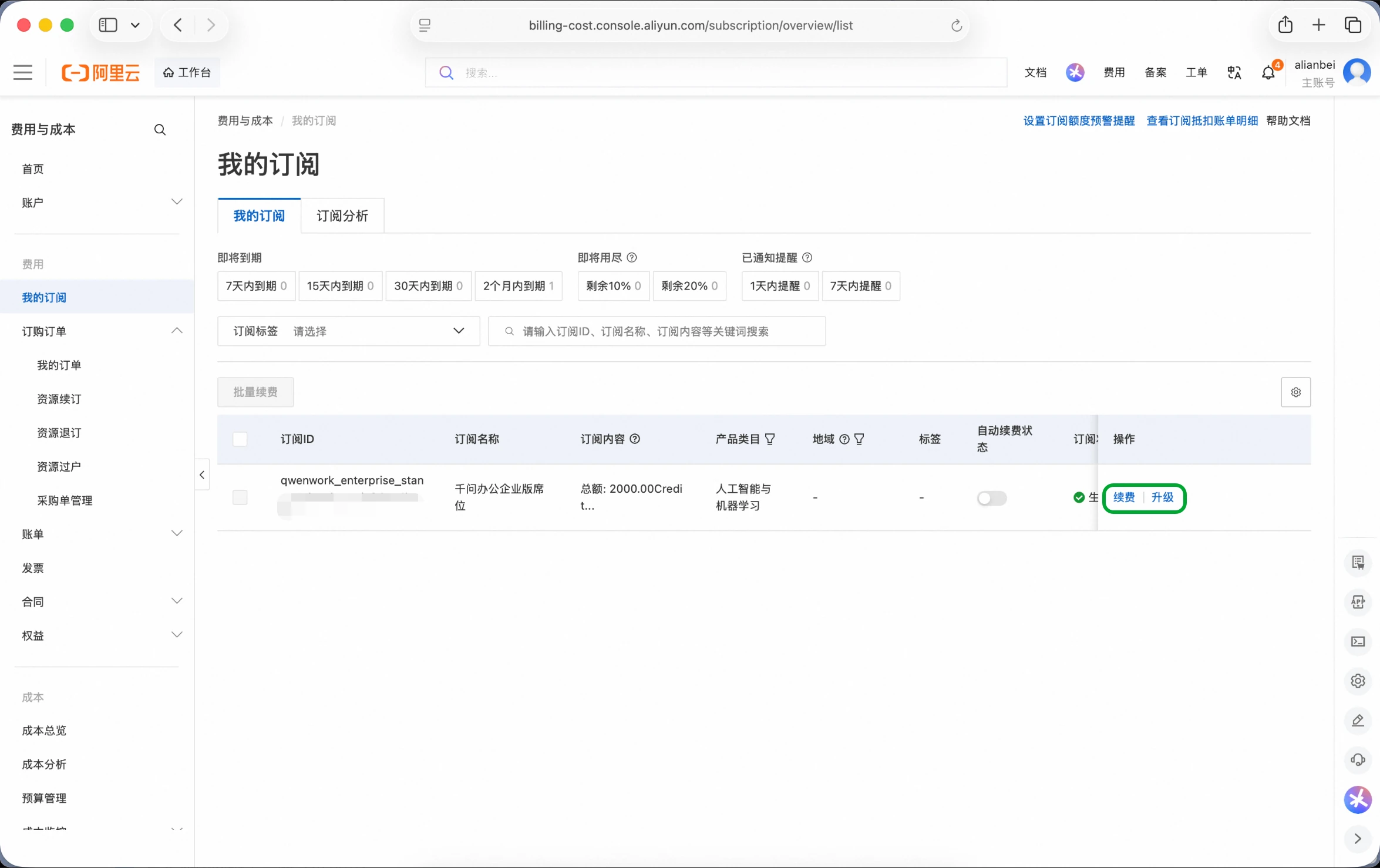Show help for 即将用尽

click(632, 257)
